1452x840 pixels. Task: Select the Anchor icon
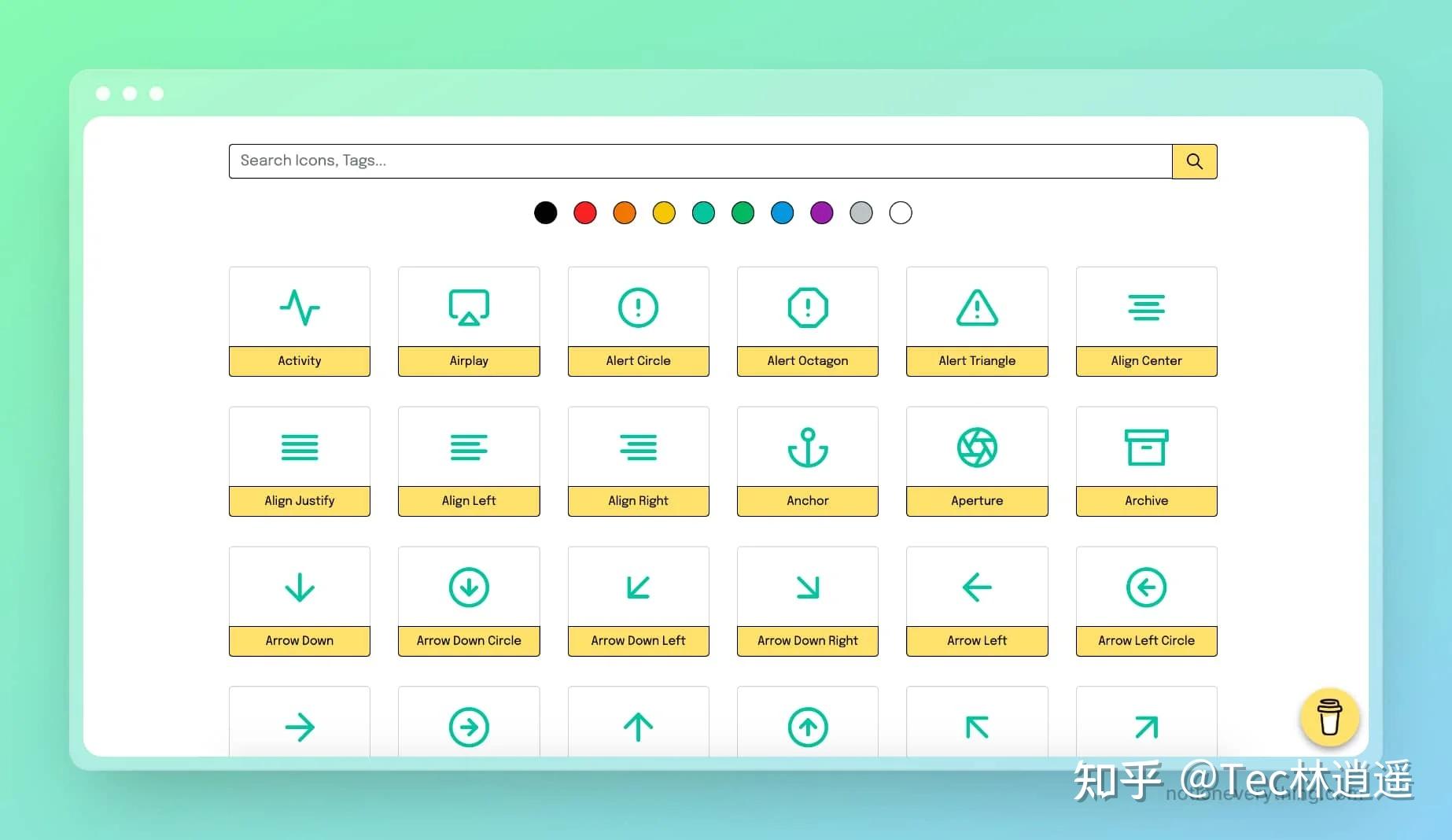click(807, 448)
